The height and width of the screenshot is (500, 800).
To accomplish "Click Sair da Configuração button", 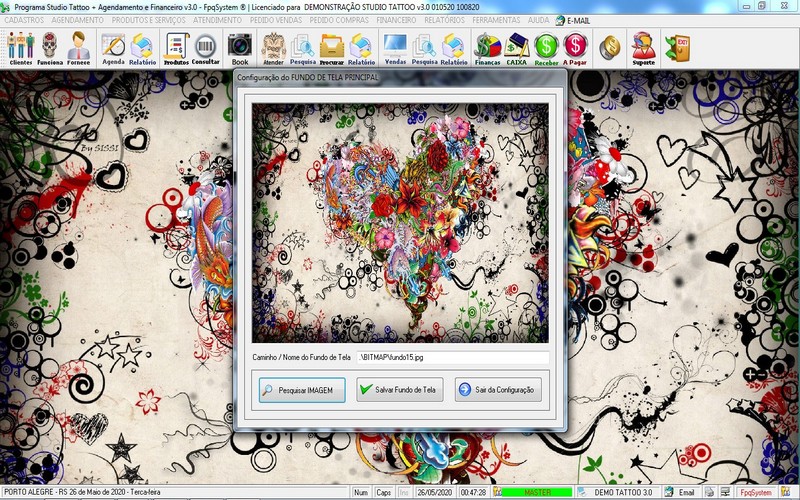I will 498,390.
